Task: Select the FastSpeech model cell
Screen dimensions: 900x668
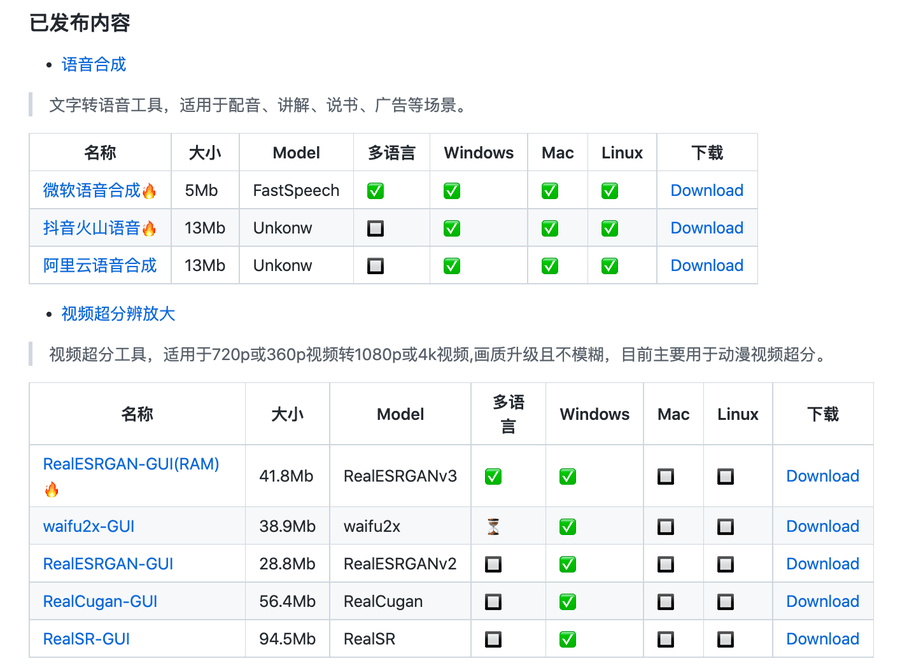Action: 296,190
